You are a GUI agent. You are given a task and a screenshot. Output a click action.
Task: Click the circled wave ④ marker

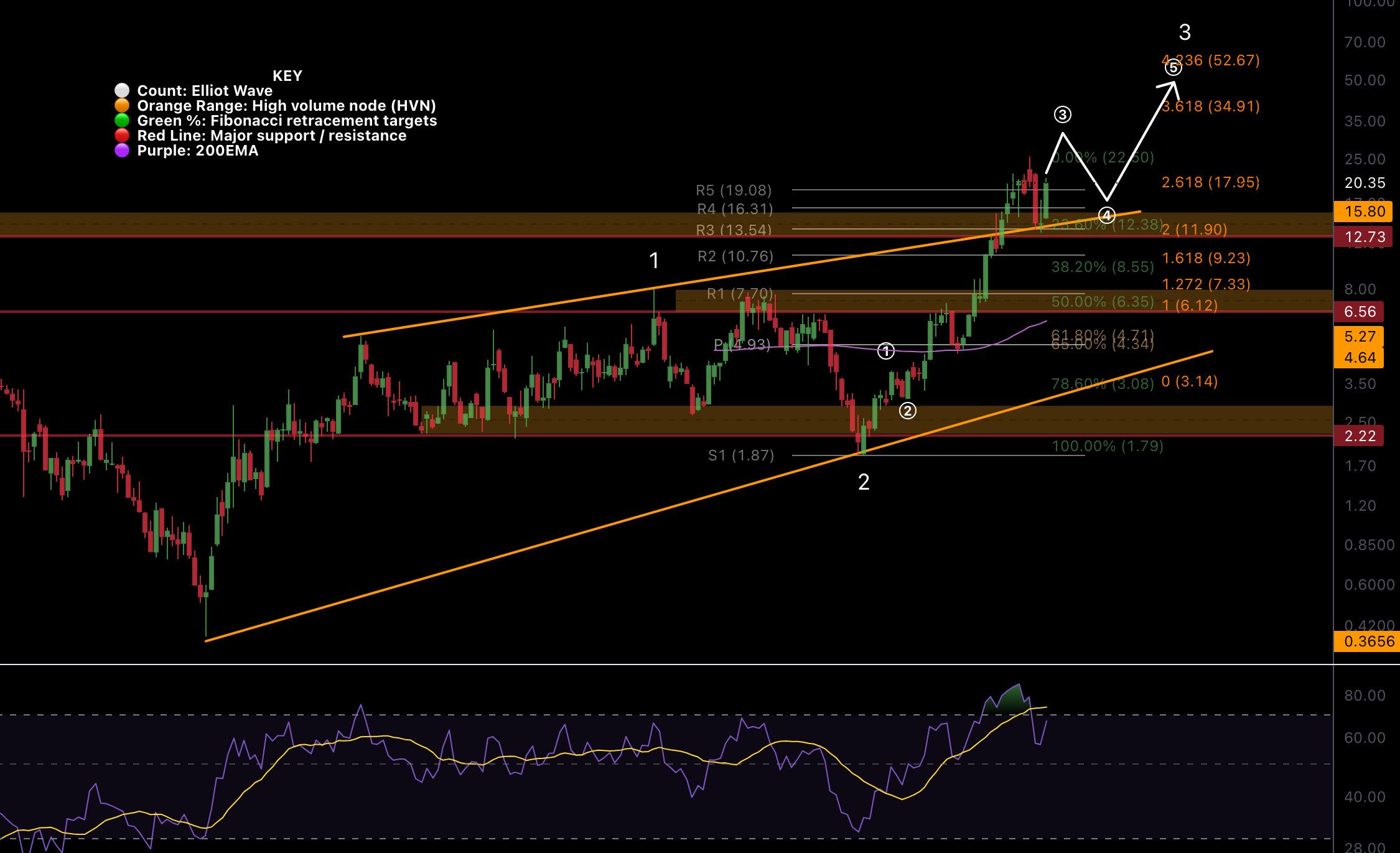(x=1107, y=214)
